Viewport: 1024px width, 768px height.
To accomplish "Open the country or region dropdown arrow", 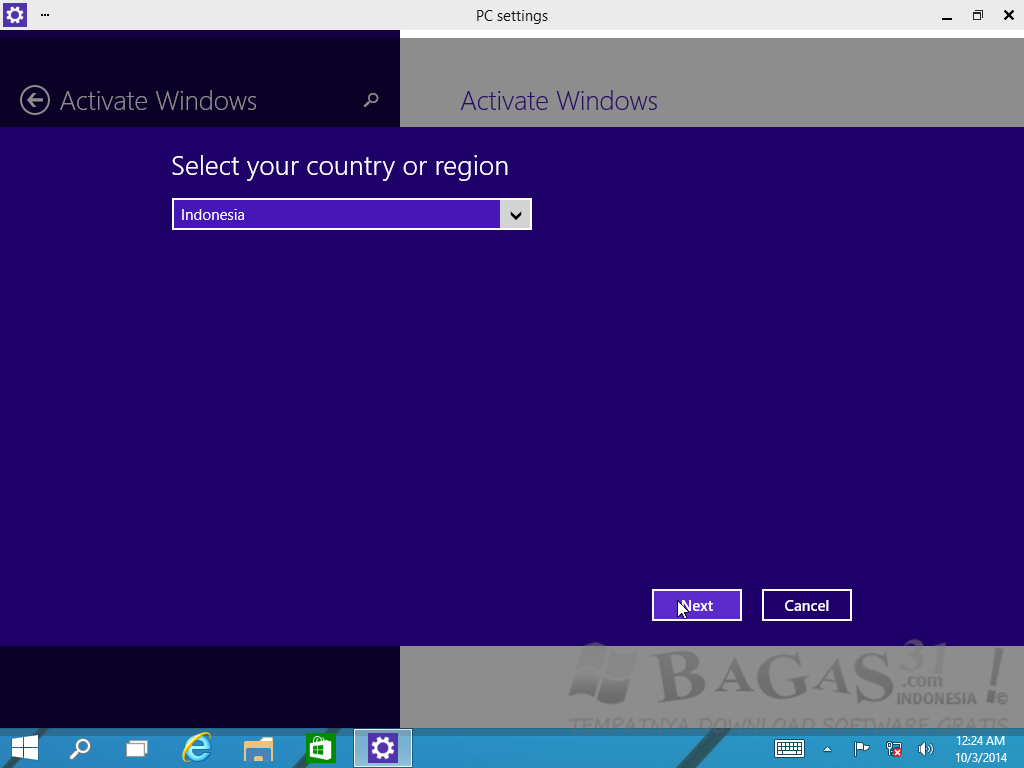I will [x=516, y=214].
